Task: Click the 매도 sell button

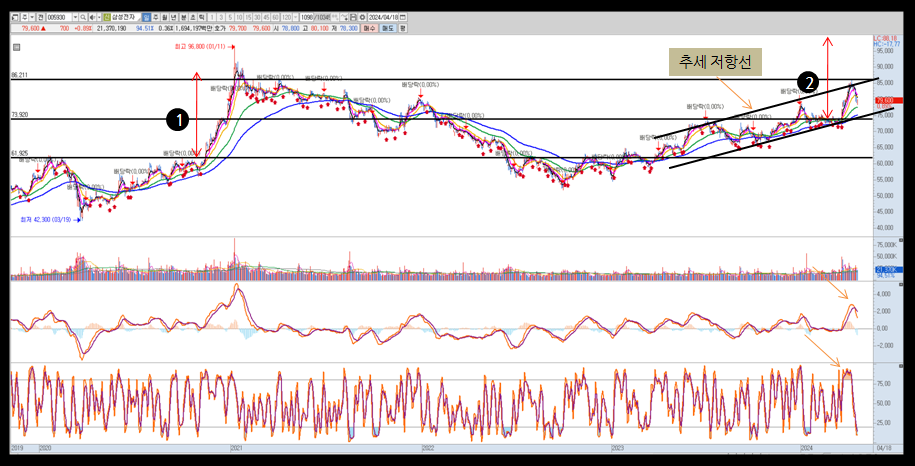Action: pyautogui.click(x=388, y=29)
